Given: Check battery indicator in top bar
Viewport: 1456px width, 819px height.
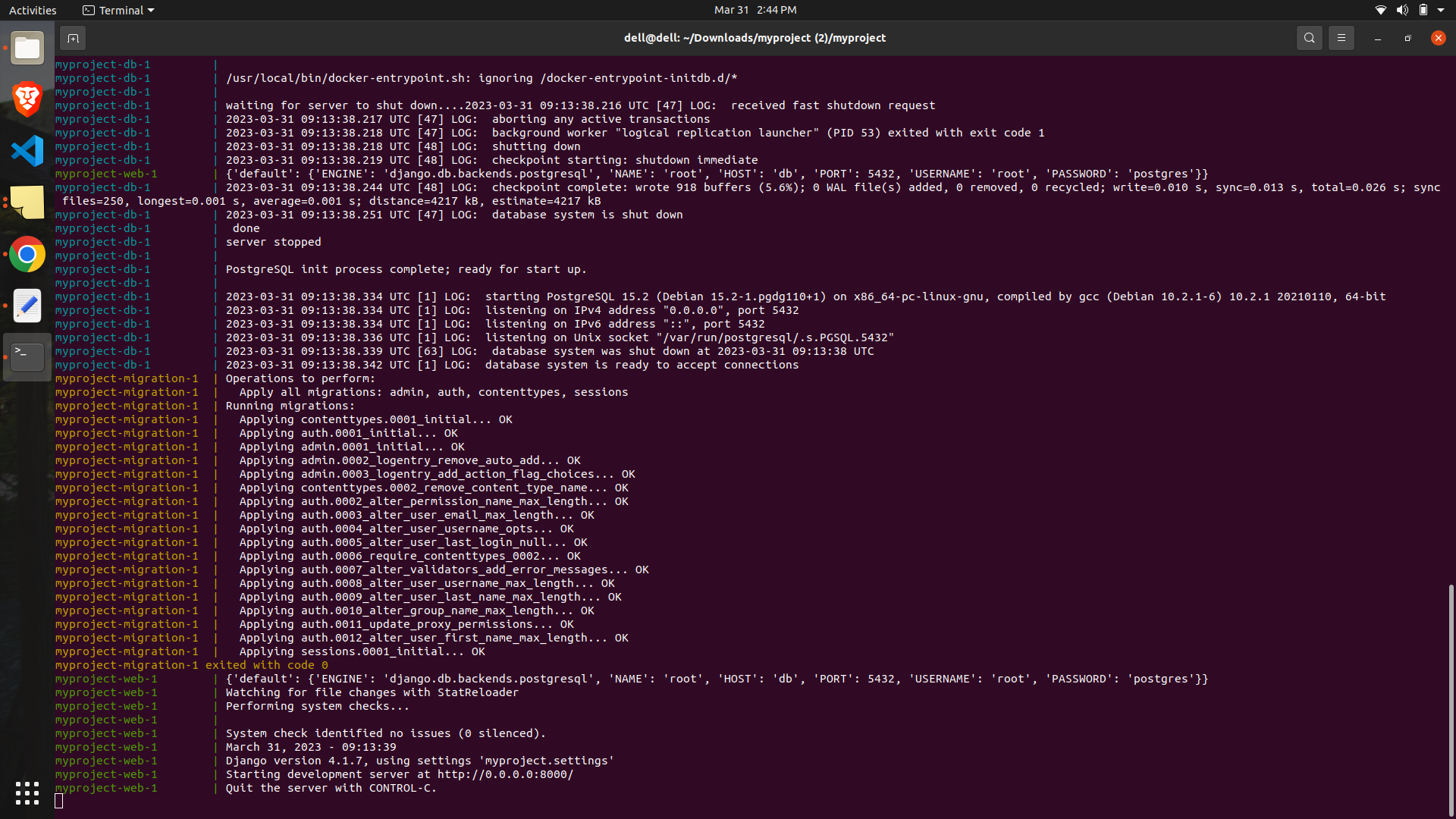Looking at the screenshot, I should tap(1423, 10).
